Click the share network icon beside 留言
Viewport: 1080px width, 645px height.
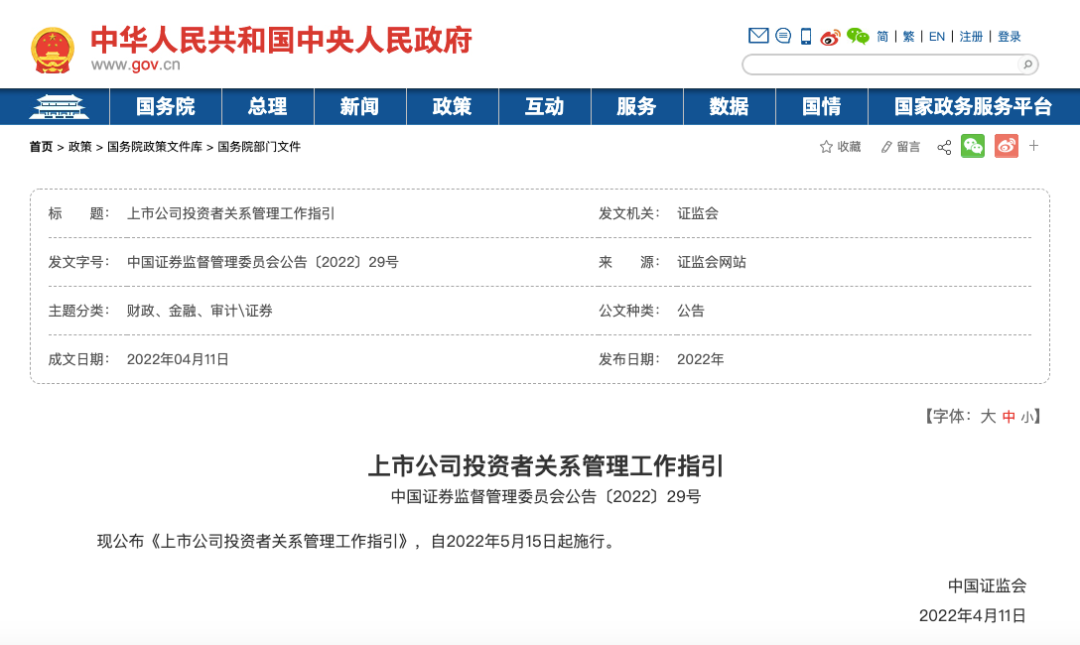point(944,146)
